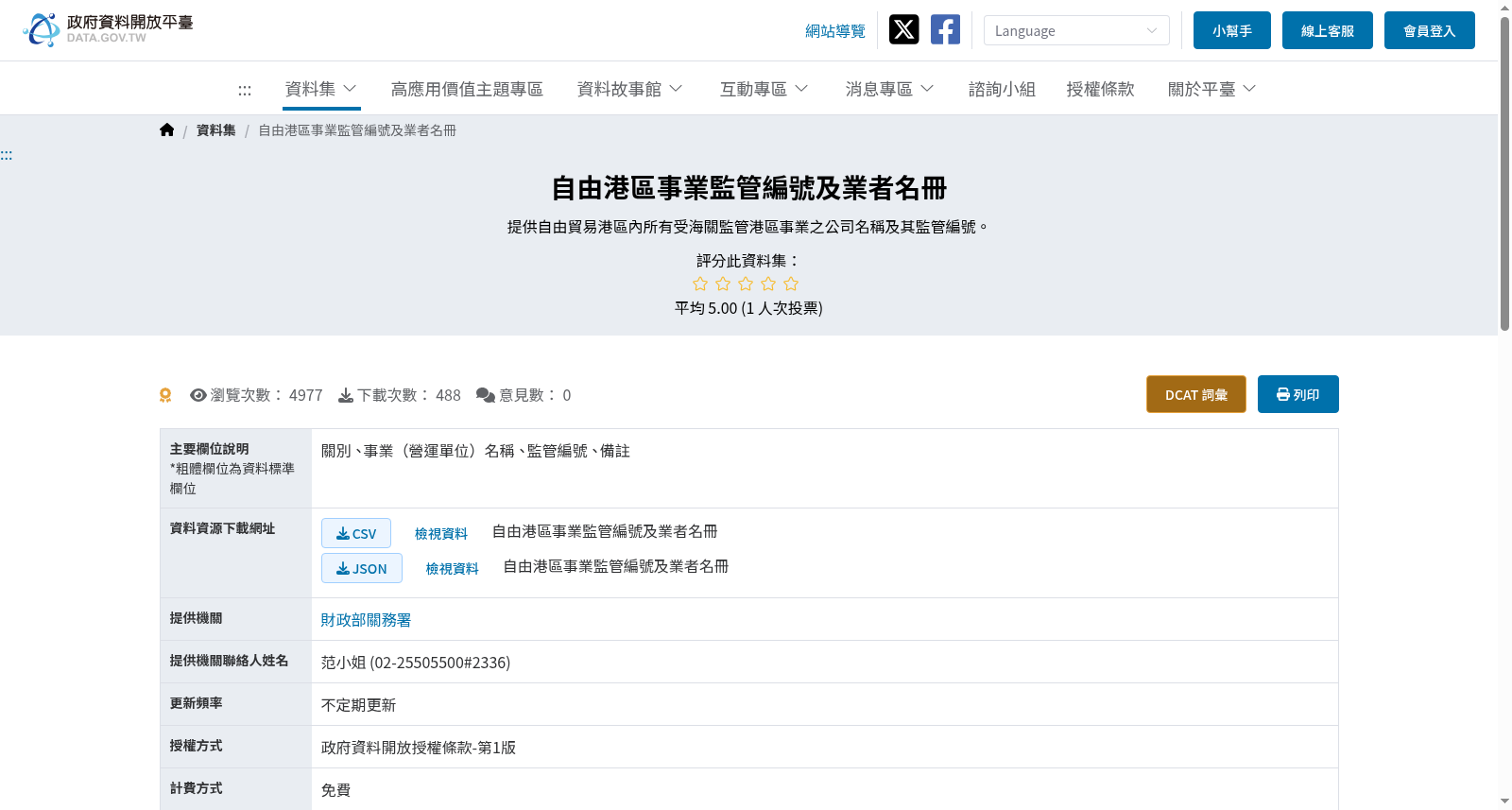Click the 會員登入 button
Viewport: 1512px width, 810px height.
click(1430, 30)
